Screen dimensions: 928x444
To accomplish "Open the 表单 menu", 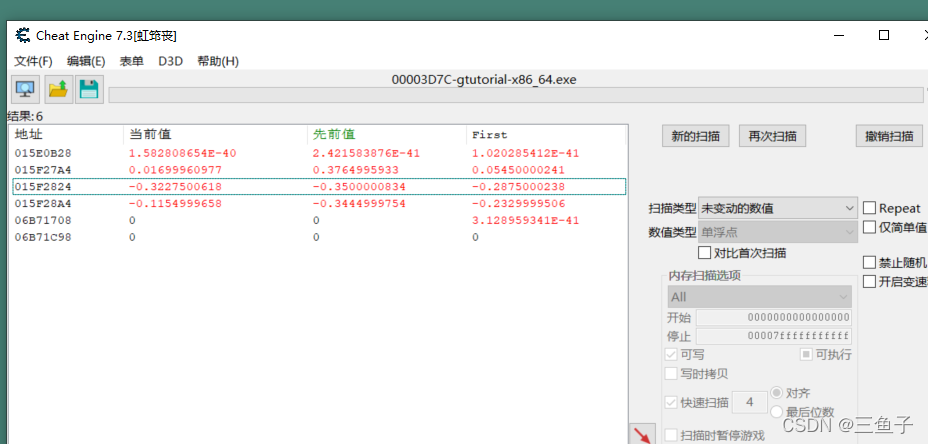I will [131, 61].
